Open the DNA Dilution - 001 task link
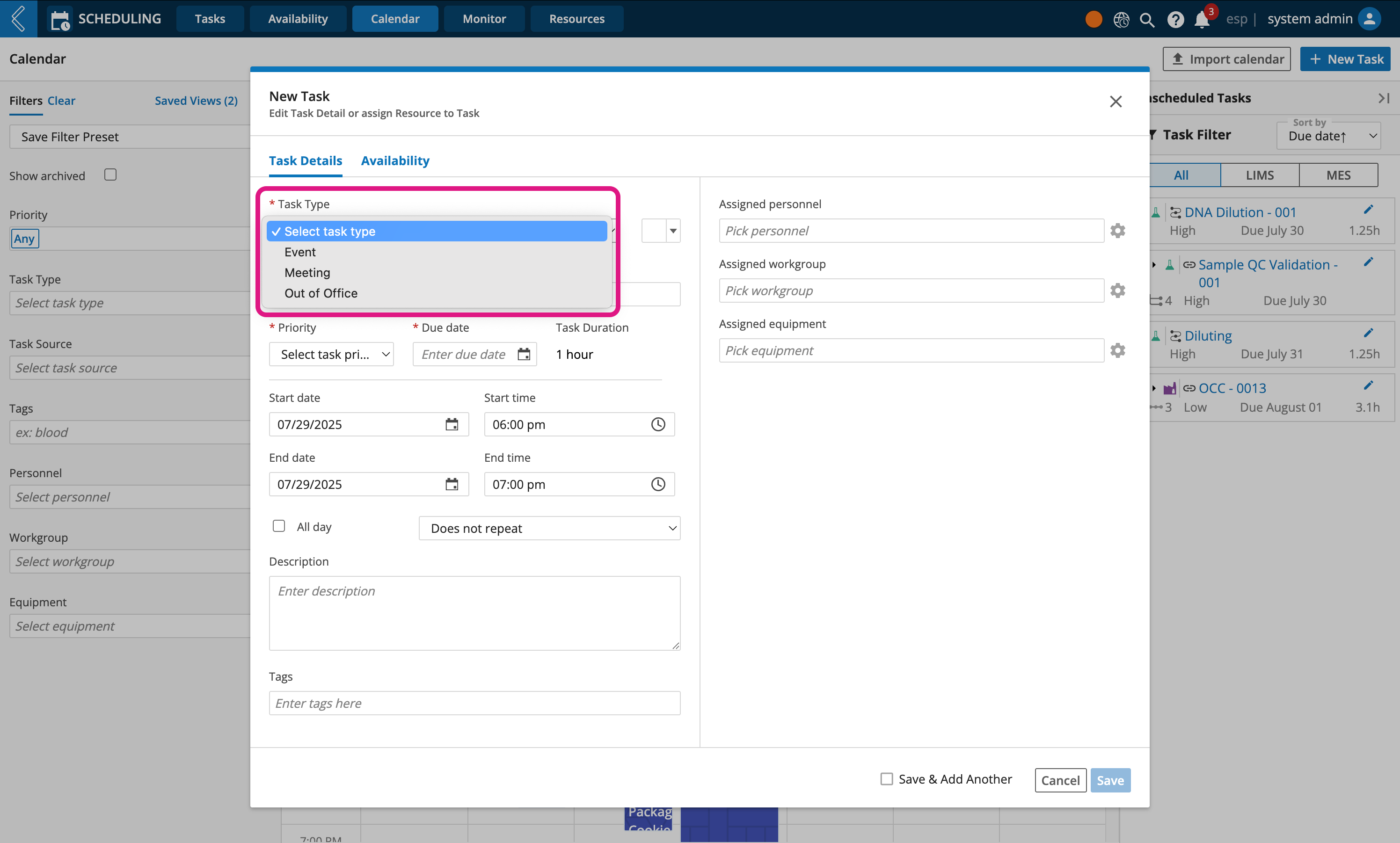The width and height of the screenshot is (1400, 843). click(1240, 212)
